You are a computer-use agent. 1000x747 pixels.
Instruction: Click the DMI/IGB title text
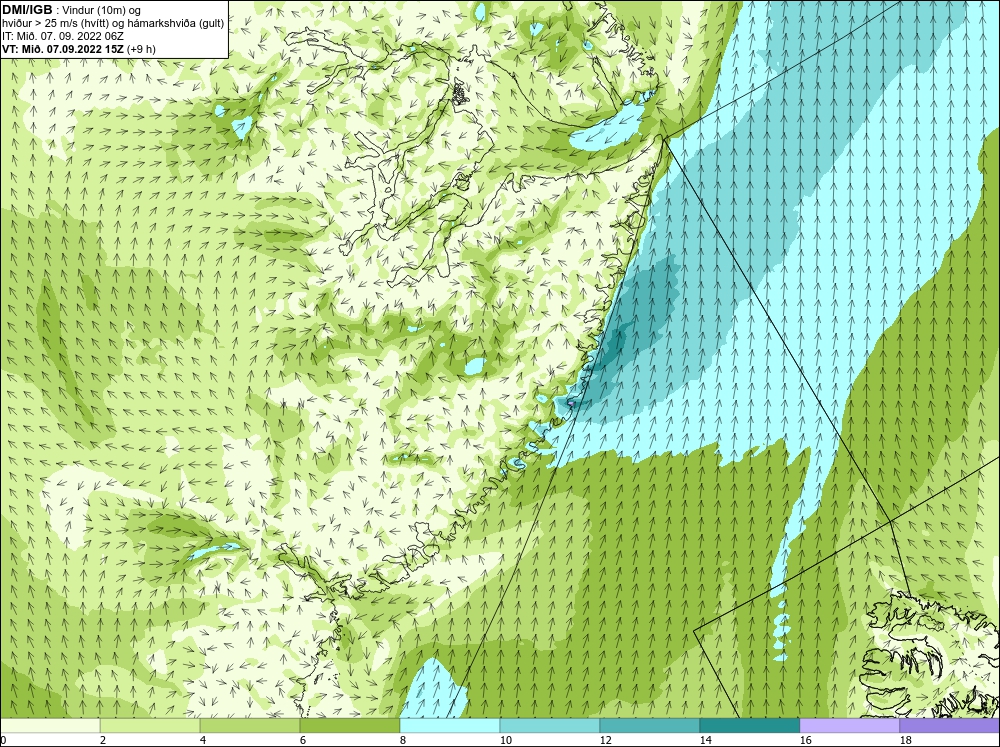(27, 10)
